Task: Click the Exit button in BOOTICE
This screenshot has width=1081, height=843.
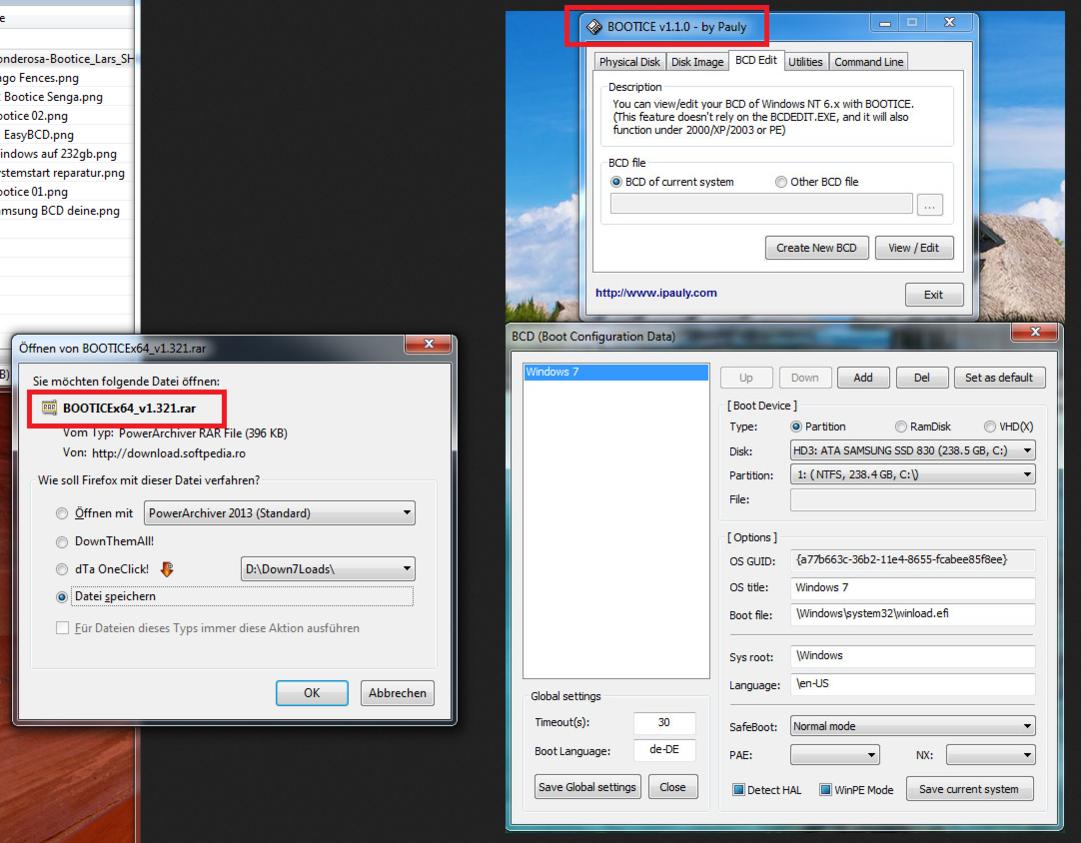Action: tap(933, 294)
